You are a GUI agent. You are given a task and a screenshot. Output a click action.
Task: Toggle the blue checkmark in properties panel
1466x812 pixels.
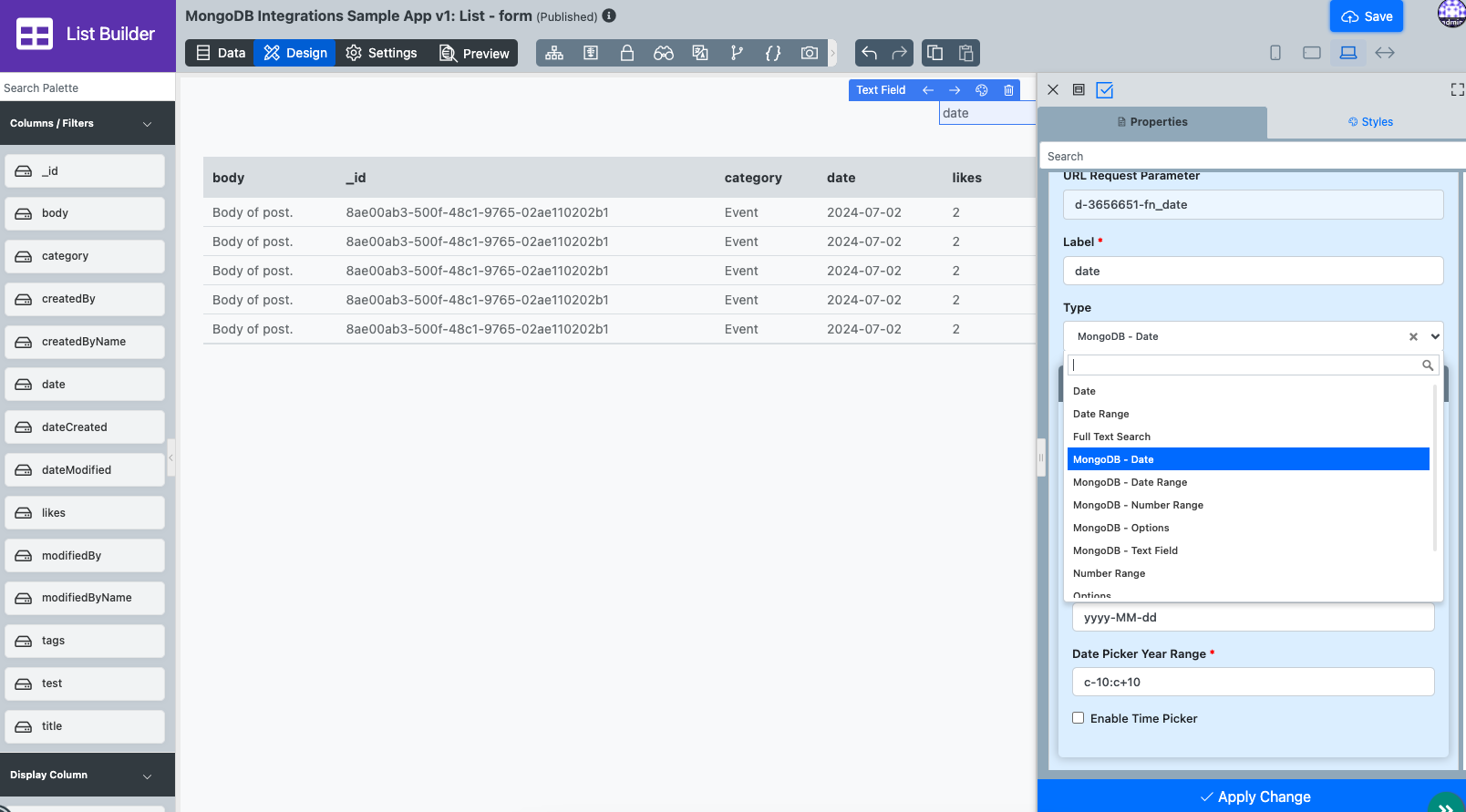point(1105,90)
